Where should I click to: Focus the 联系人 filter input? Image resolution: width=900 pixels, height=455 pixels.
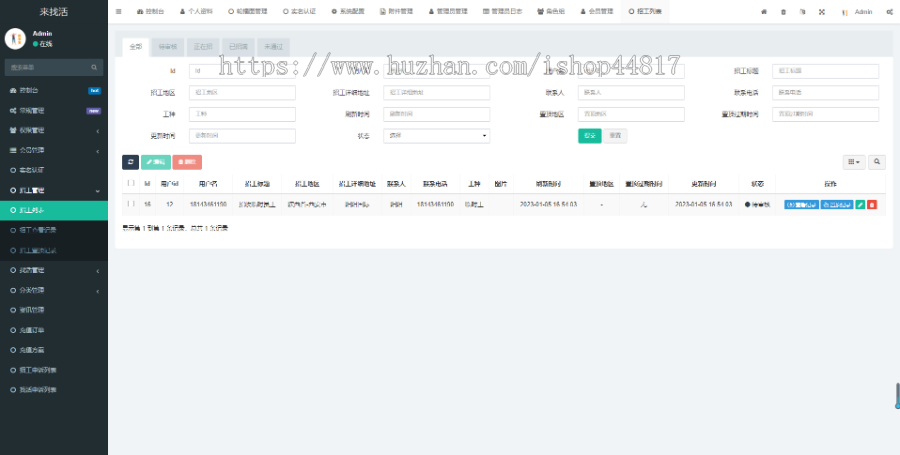631,92
